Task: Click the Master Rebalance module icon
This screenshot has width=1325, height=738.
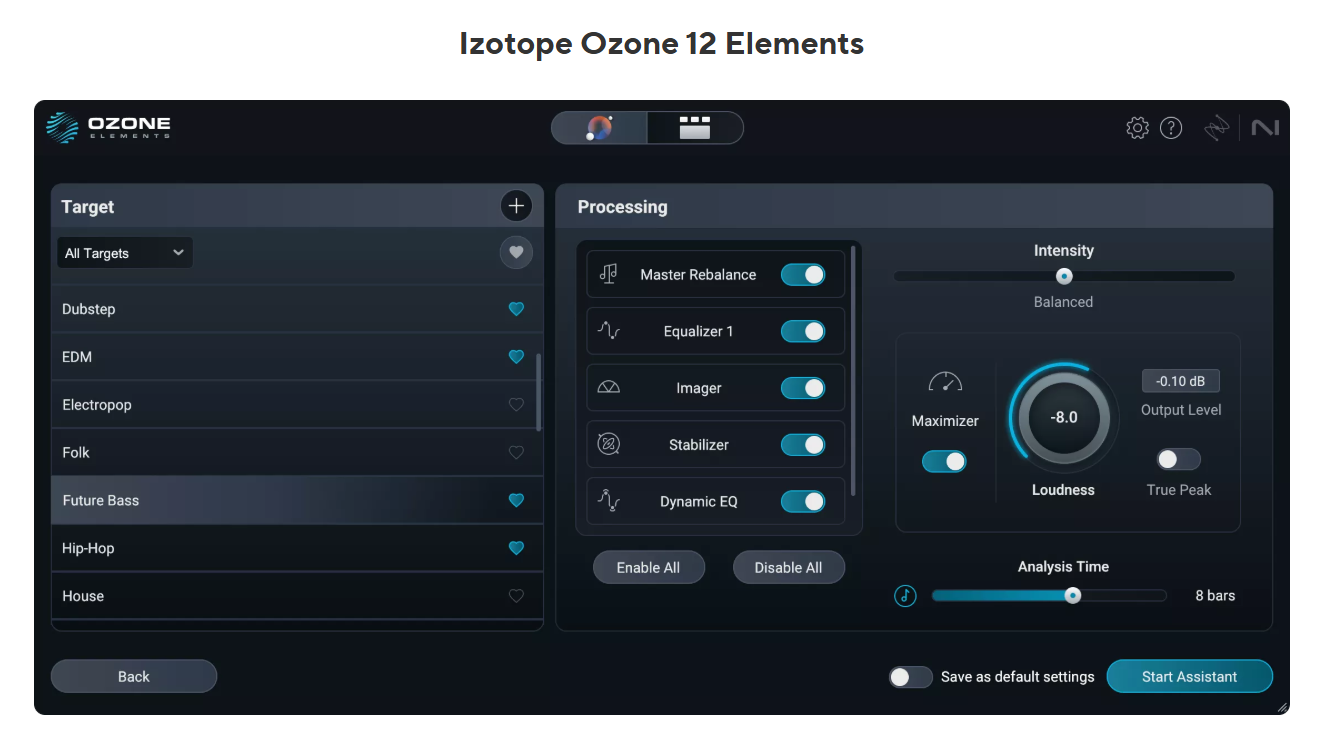Action: [x=608, y=274]
